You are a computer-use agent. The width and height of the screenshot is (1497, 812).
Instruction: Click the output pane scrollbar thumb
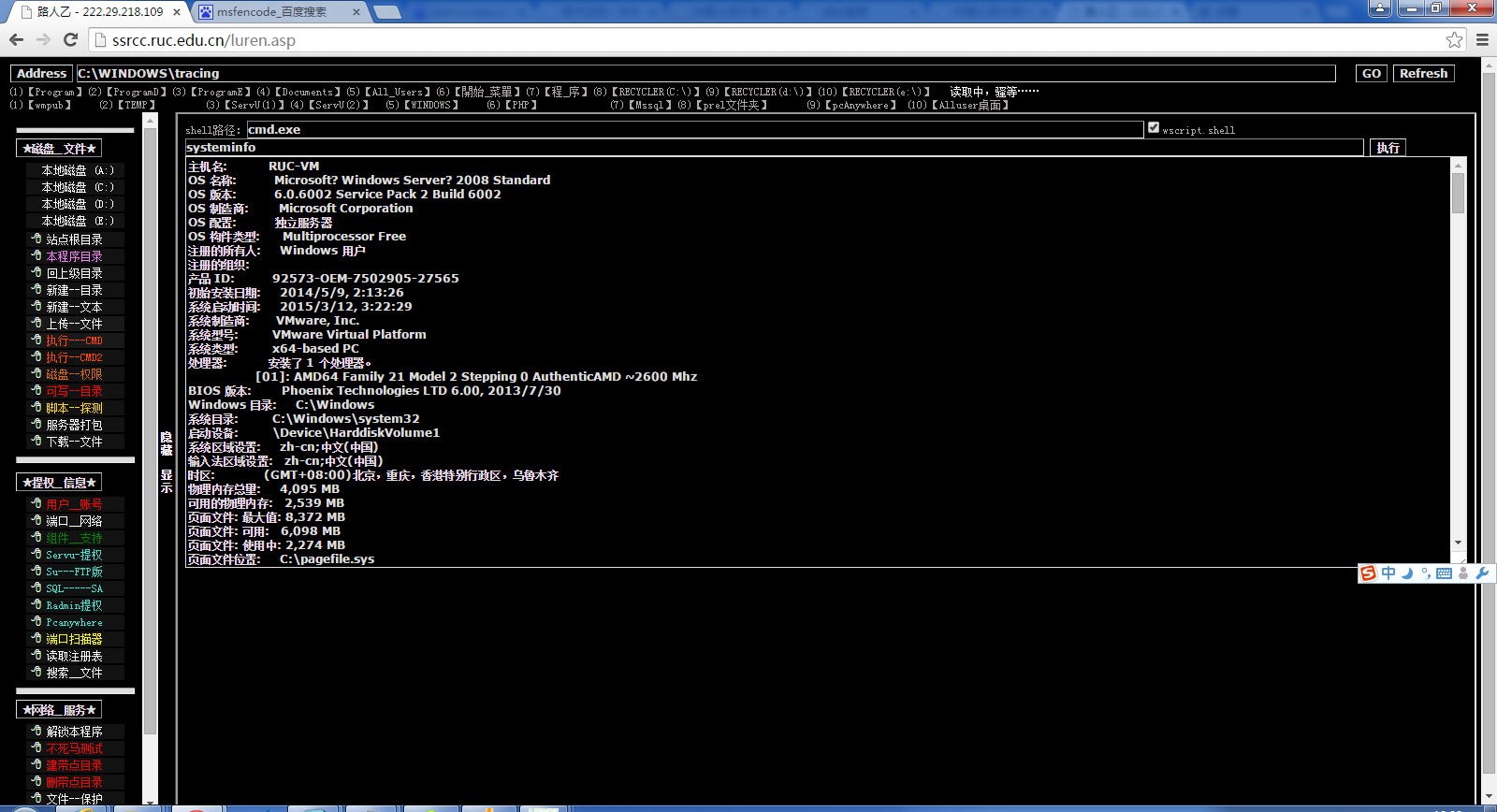(x=1458, y=193)
